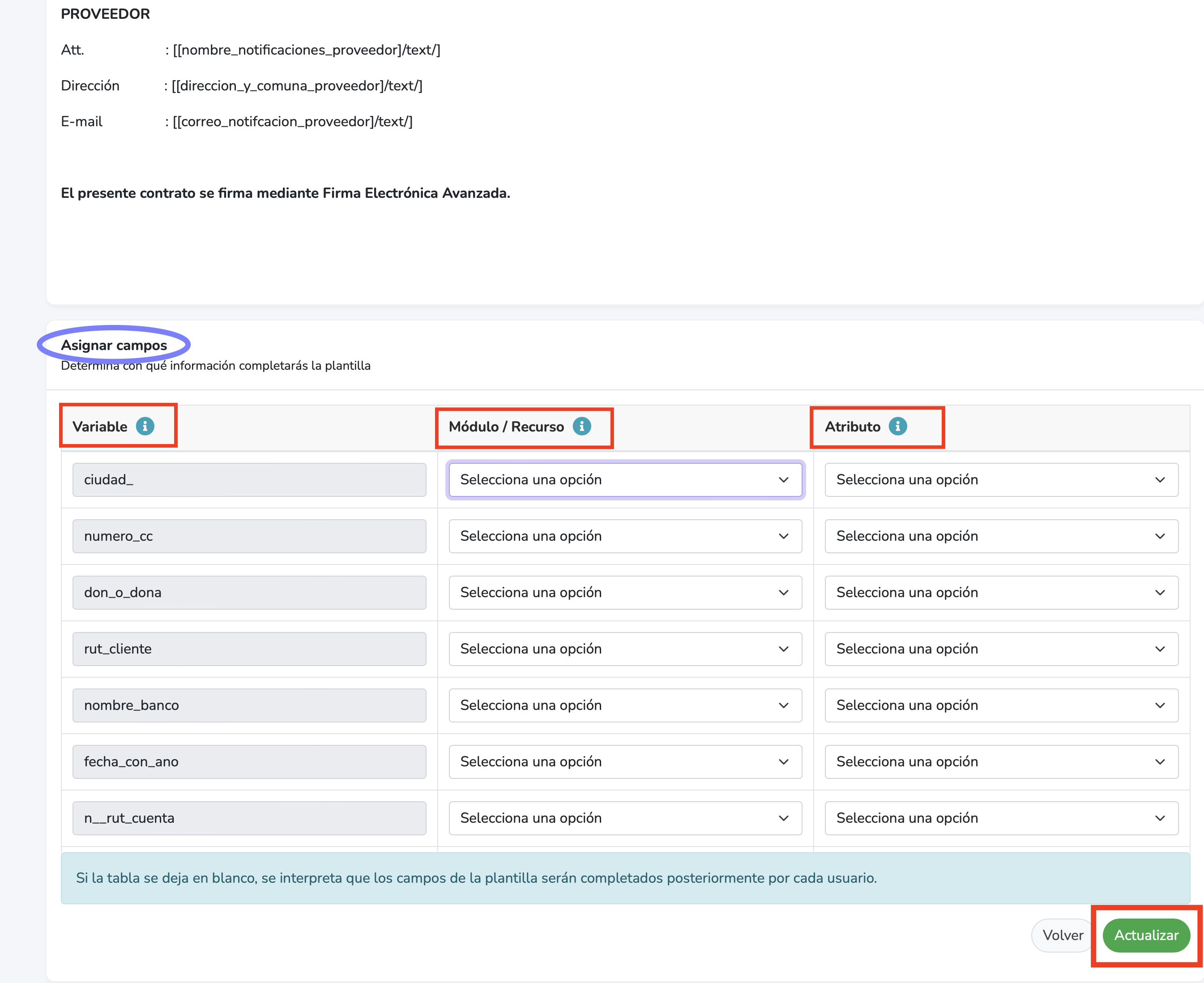Viewport: 1204px width, 983px height.
Task: Click the rut_cliente variable field
Action: pos(249,649)
